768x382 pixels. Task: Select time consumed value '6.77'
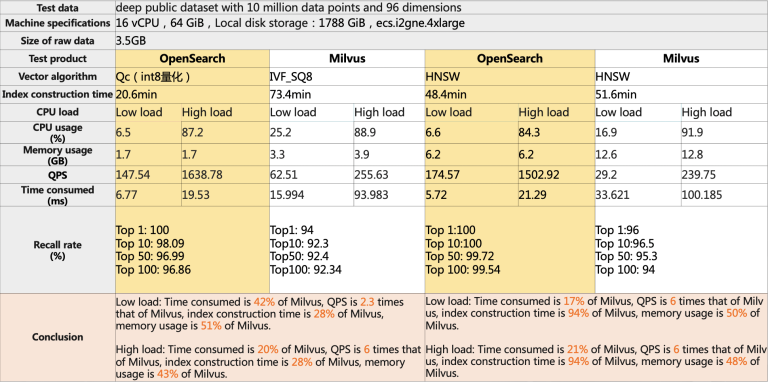click(126, 195)
